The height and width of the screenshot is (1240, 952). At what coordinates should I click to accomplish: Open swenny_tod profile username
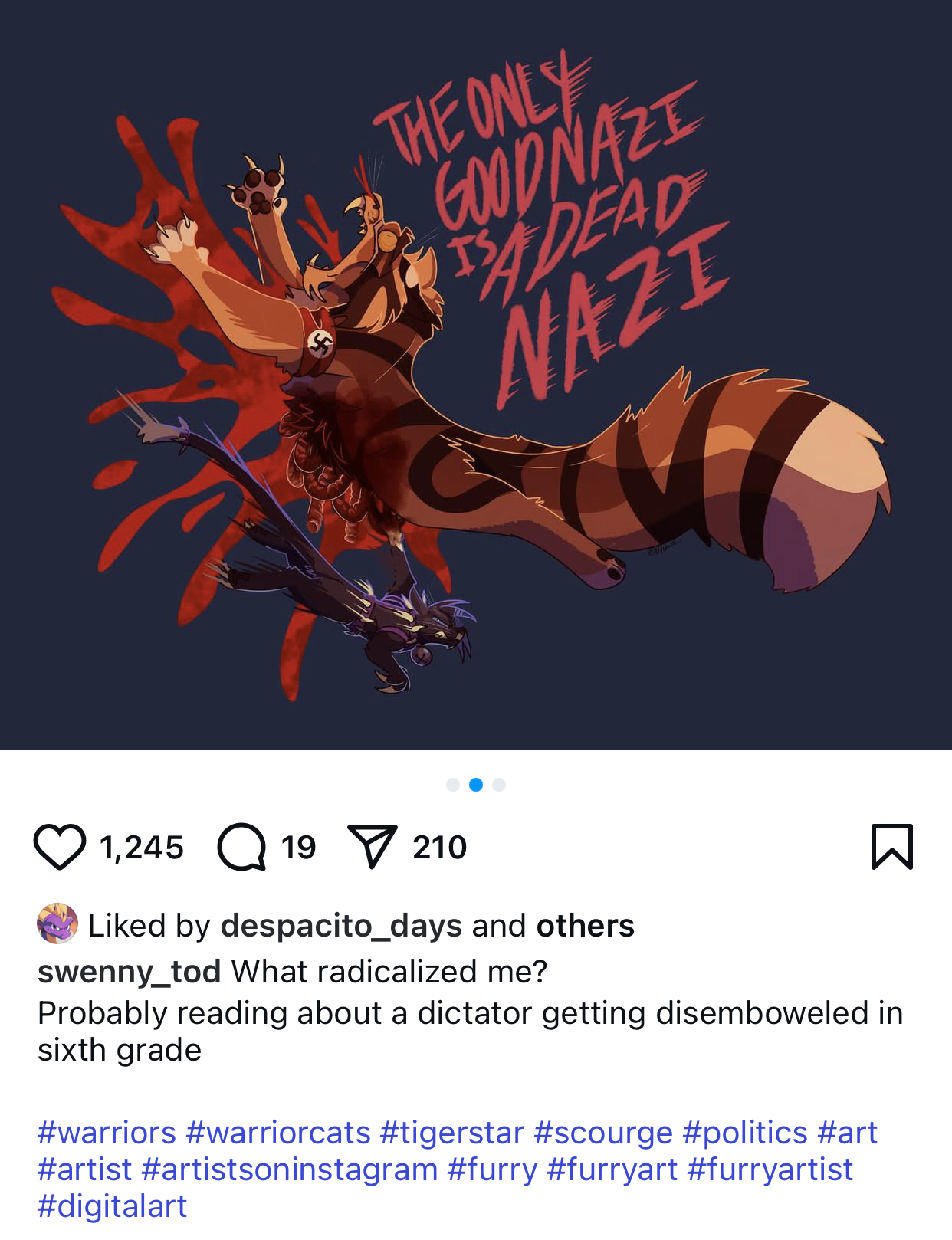pos(129,972)
